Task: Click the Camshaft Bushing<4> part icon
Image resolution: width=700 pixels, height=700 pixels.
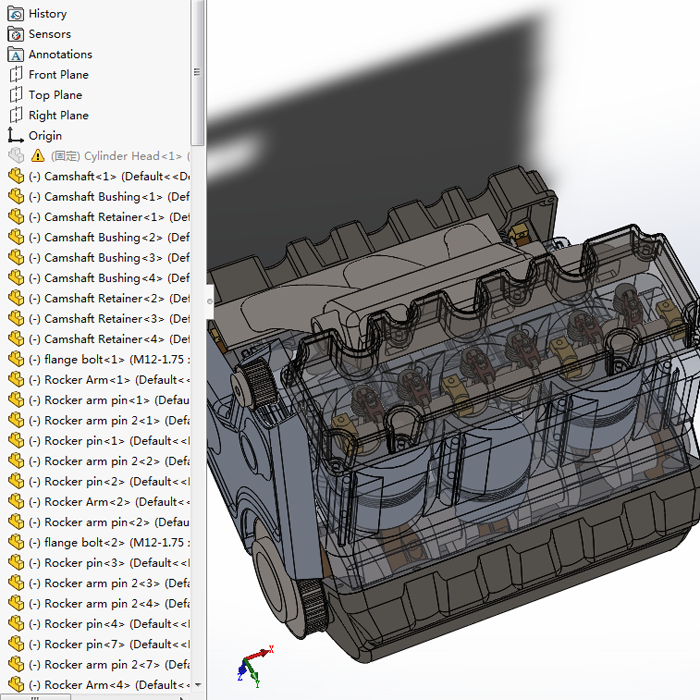Action: coord(16,278)
